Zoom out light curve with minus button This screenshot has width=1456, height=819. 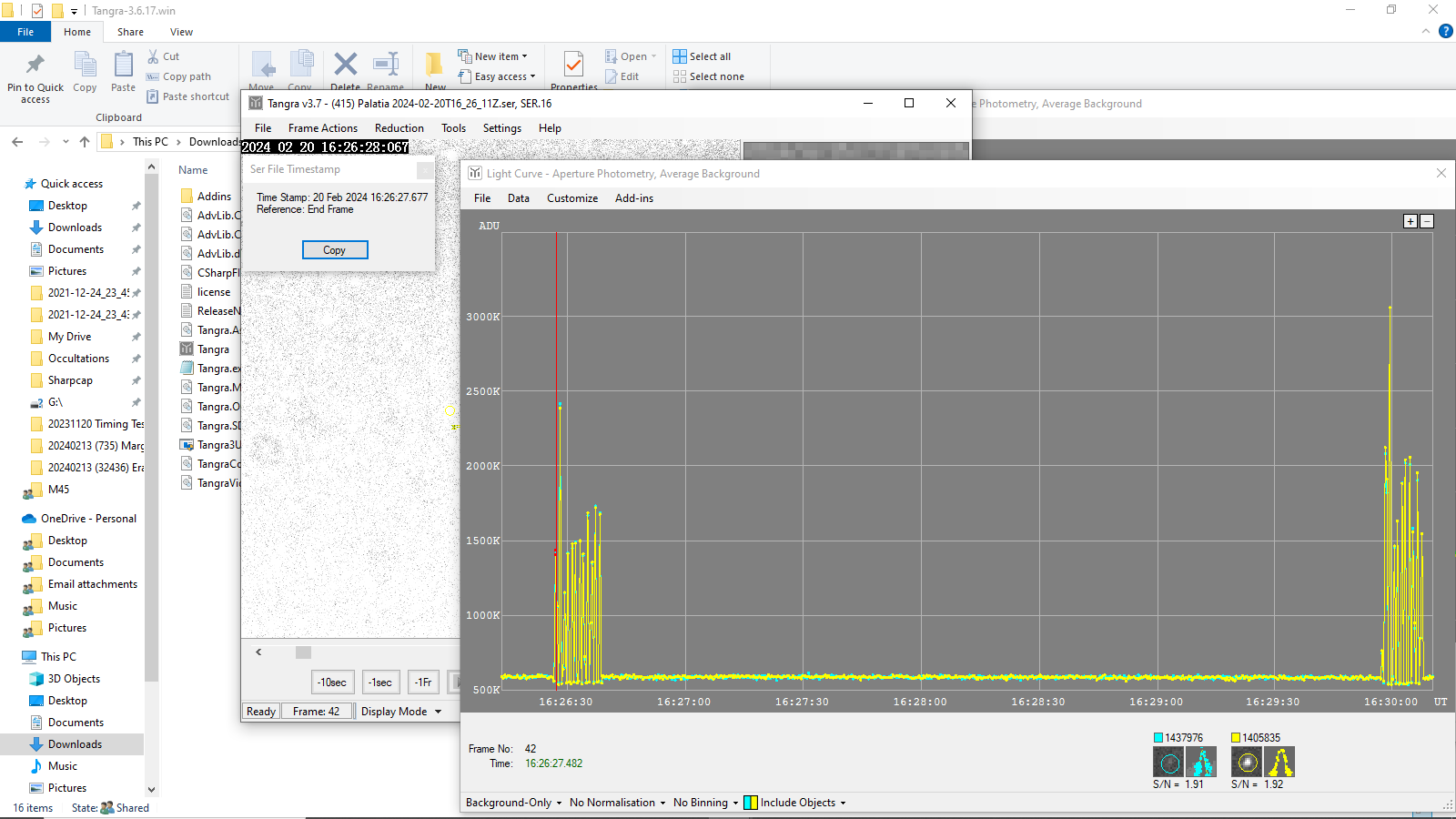click(x=1427, y=221)
